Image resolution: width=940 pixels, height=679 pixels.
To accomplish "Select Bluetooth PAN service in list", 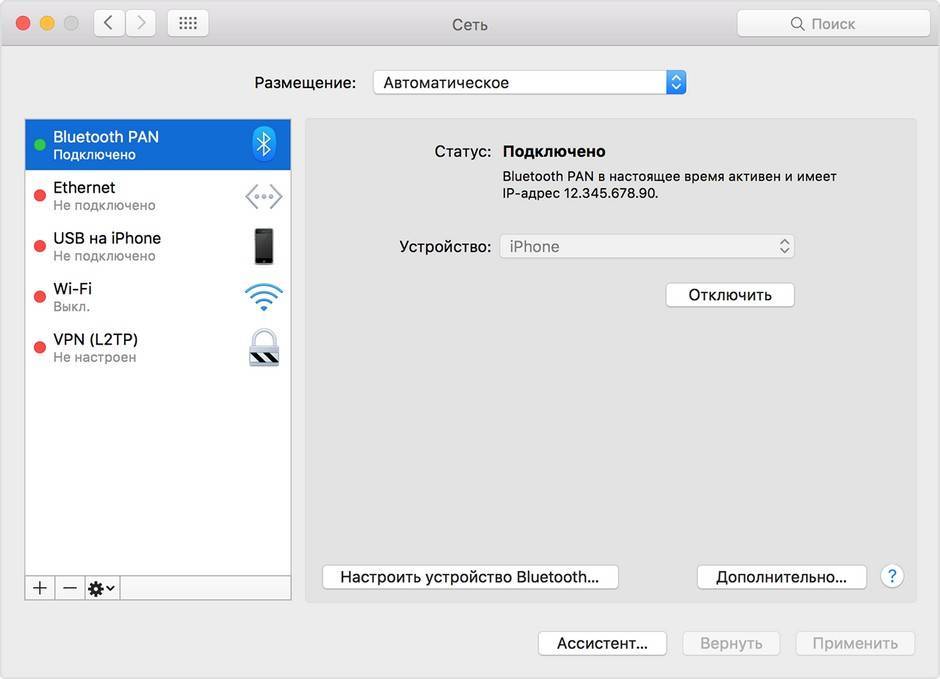I will click(158, 144).
